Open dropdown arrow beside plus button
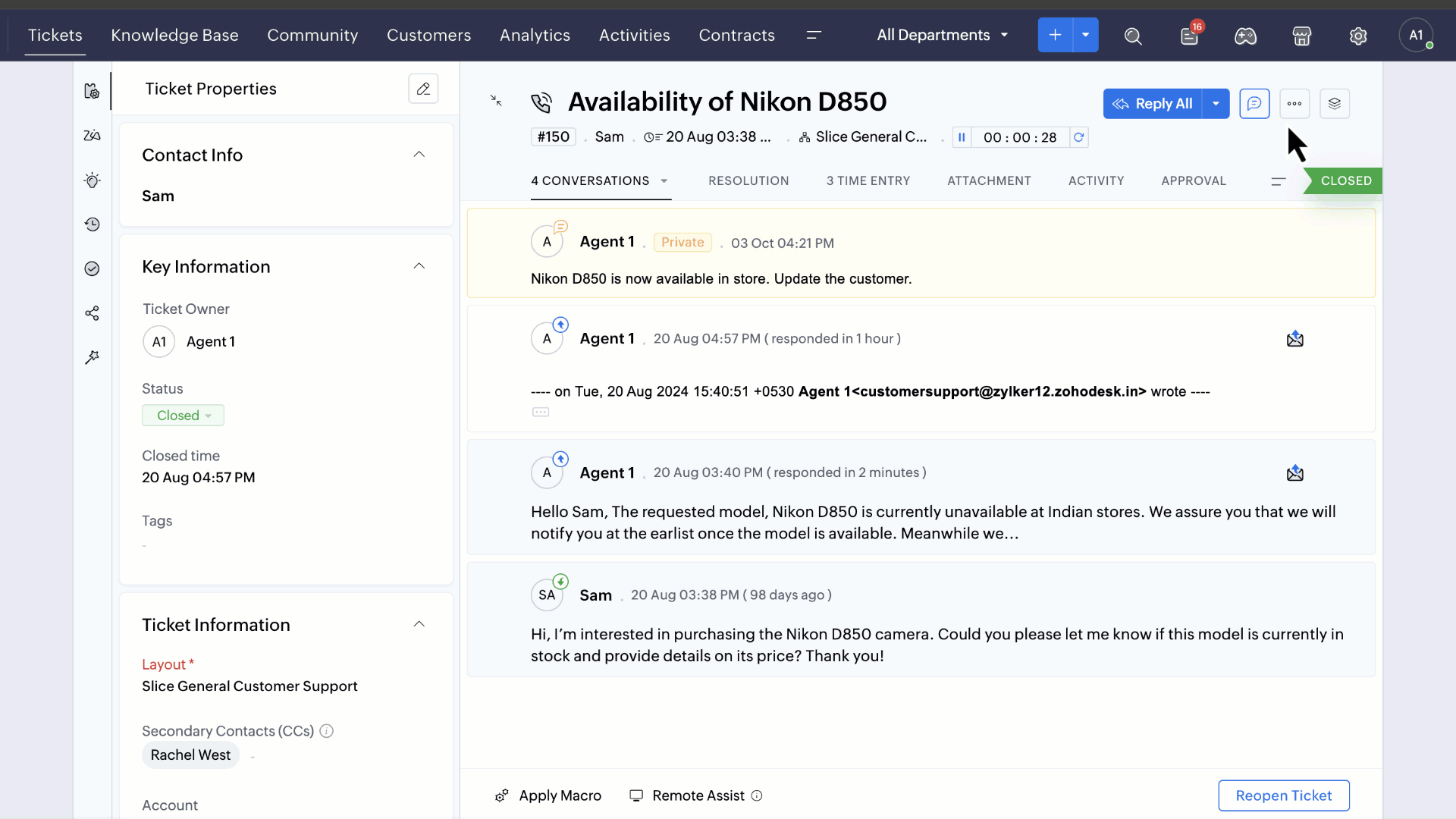The height and width of the screenshot is (819, 1456). [1086, 35]
